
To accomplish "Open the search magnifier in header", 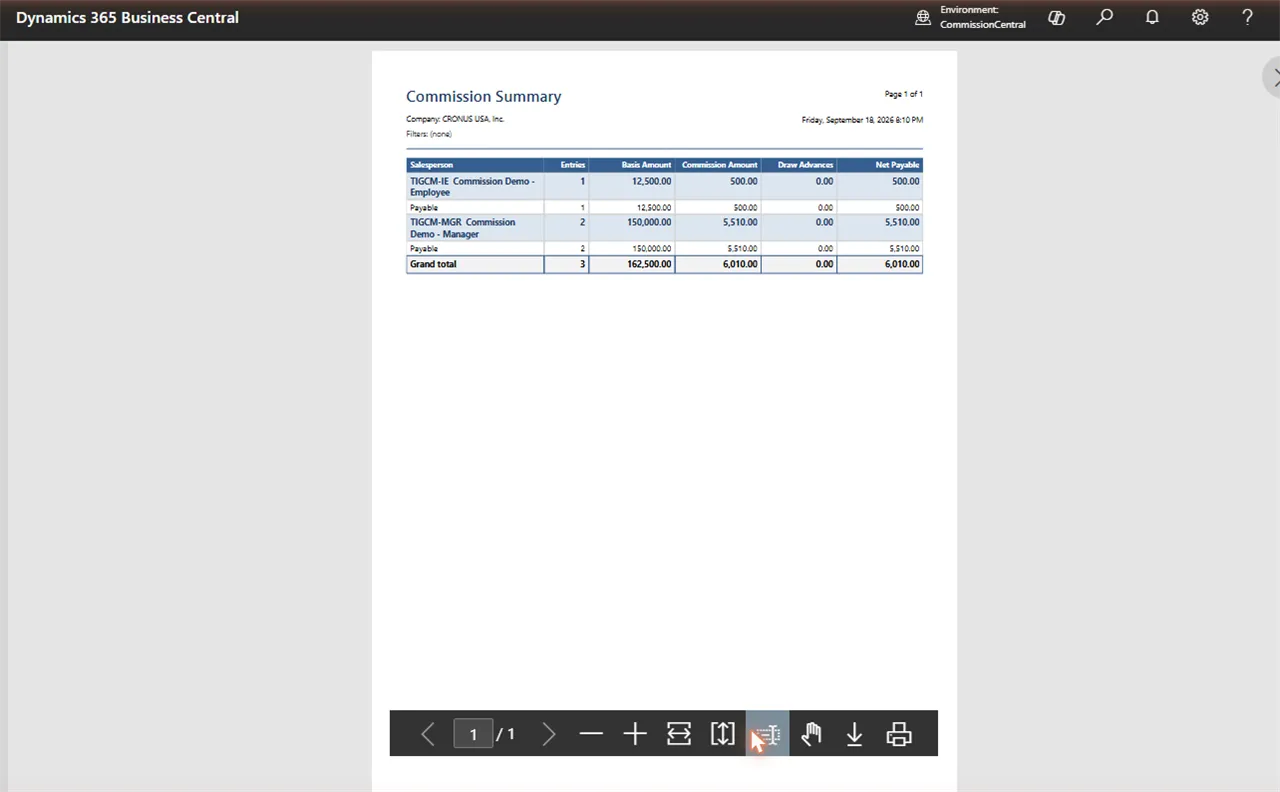I will click(x=1104, y=17).
